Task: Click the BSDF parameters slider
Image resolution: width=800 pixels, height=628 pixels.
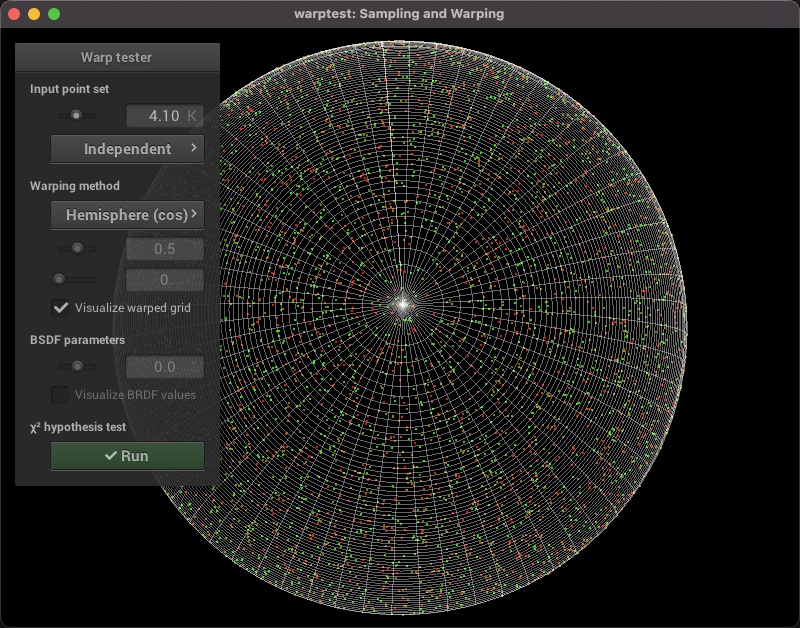Action: 76,367
